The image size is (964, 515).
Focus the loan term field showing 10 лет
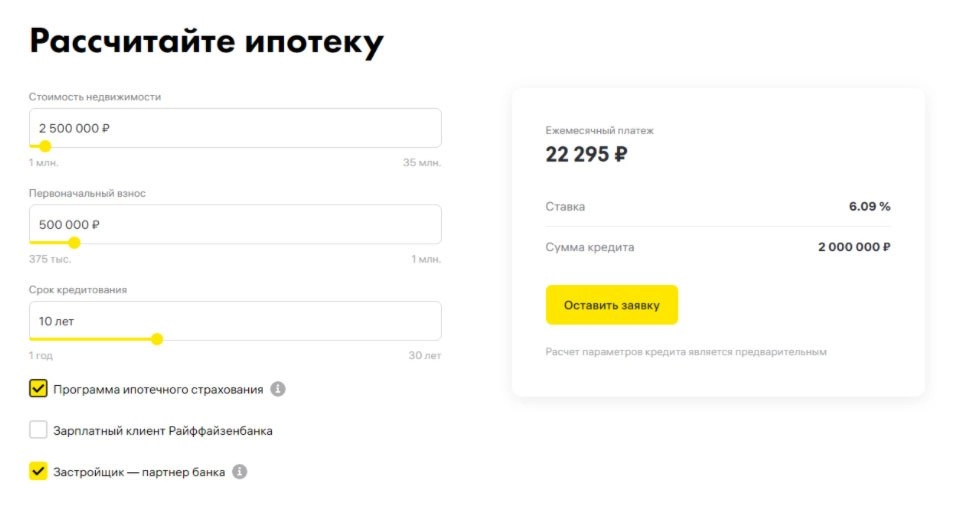[235, 321]
